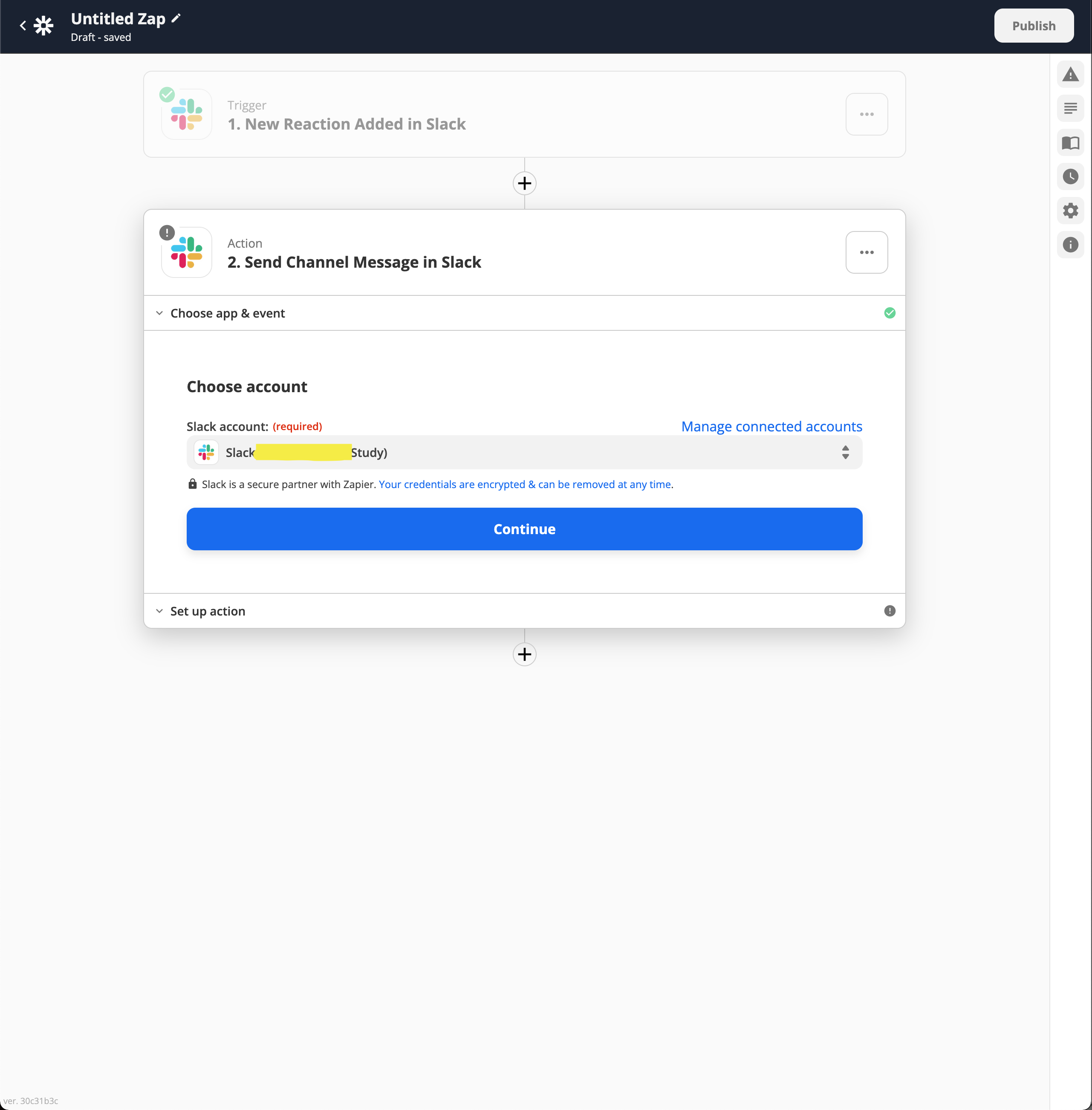
Task: Expand the Set up action section
Action: coord(208,611)
